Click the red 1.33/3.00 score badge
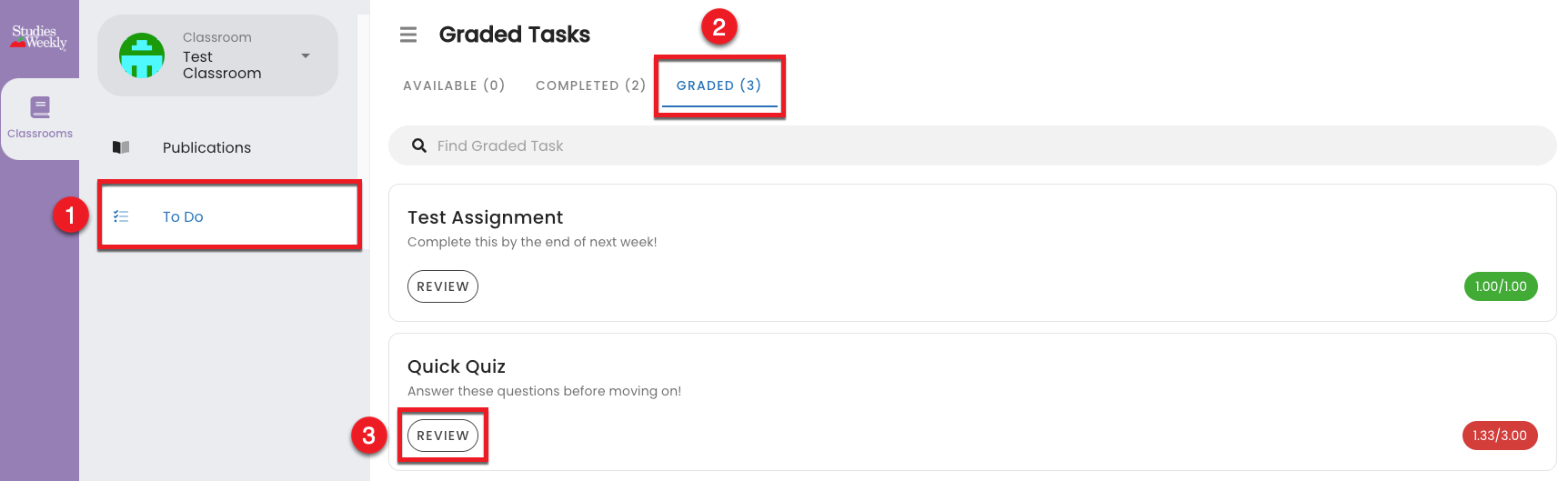Screen dimensions: 1568x481 click(x=1500, y=436)
